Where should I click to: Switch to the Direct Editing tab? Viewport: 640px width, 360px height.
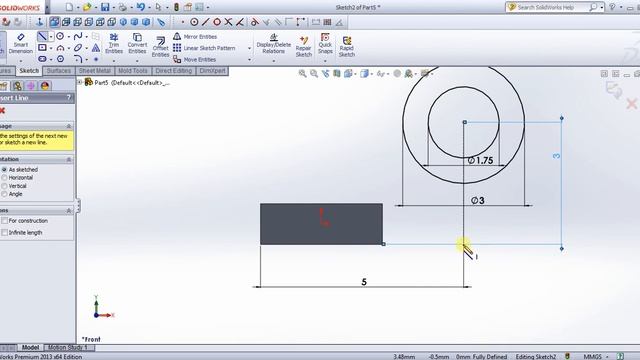pos(173,71)
